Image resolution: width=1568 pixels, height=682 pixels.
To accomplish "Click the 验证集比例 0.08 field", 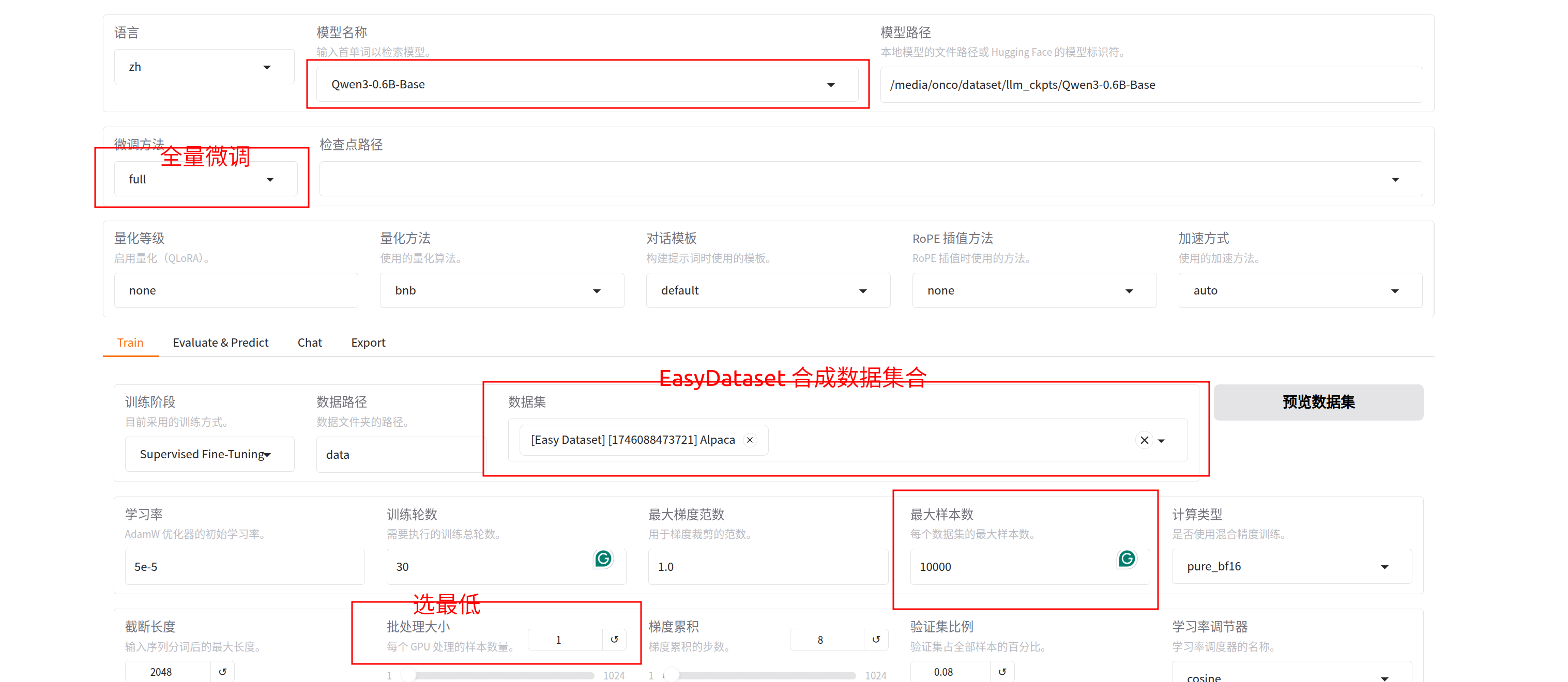I will [950, 672].
